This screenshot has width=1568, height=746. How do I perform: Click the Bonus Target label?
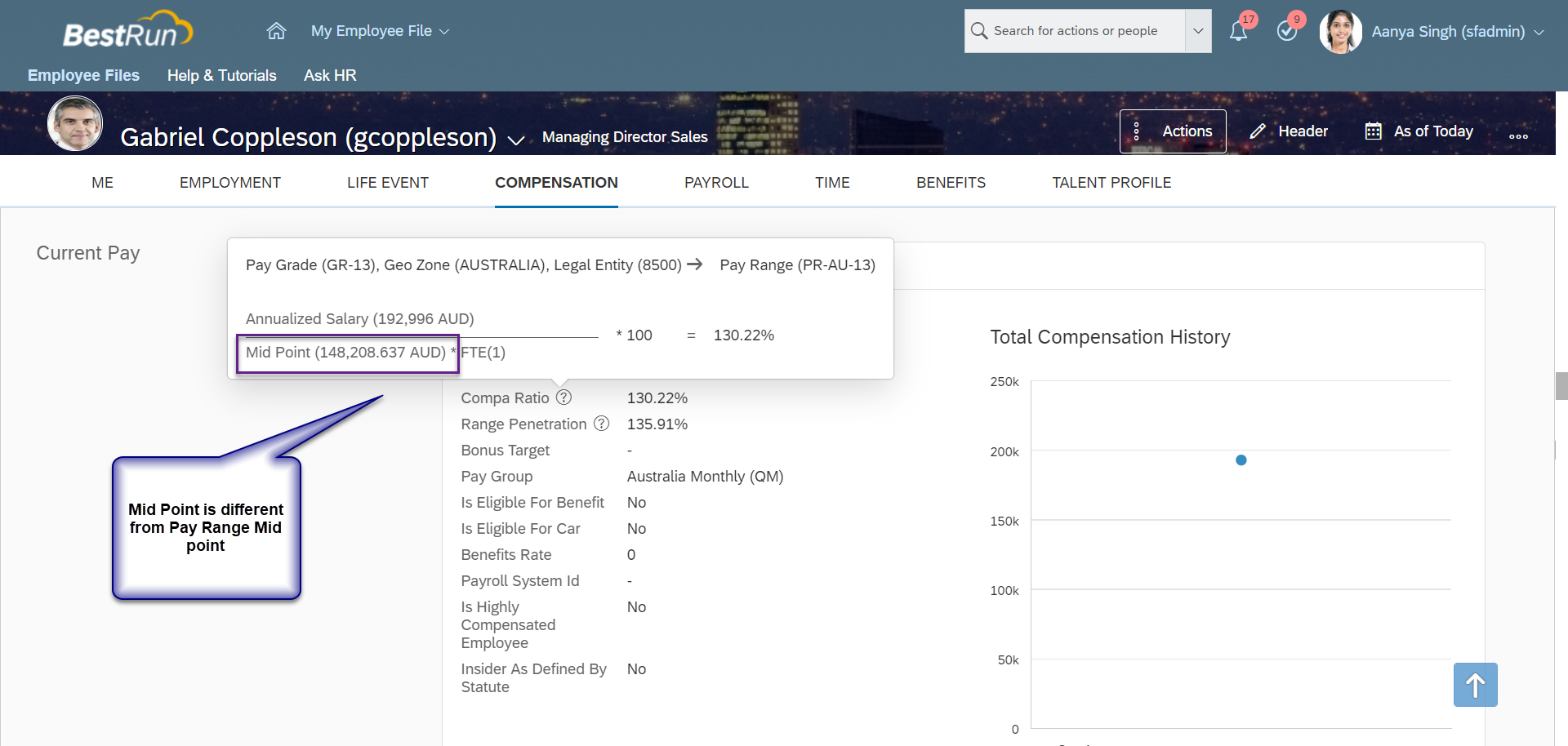tap(506, 451)
